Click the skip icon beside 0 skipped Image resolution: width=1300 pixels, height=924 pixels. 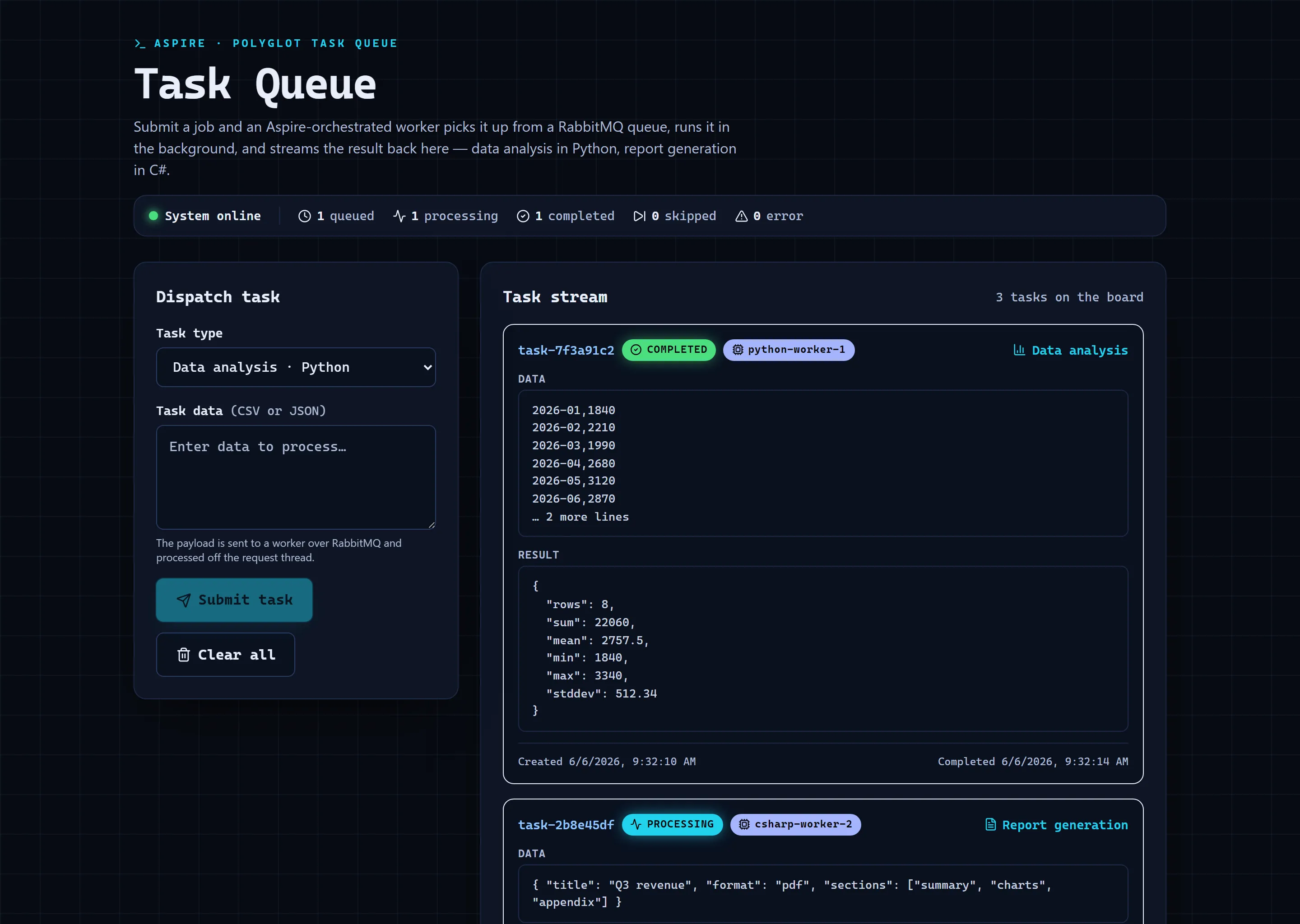(639, 216)
